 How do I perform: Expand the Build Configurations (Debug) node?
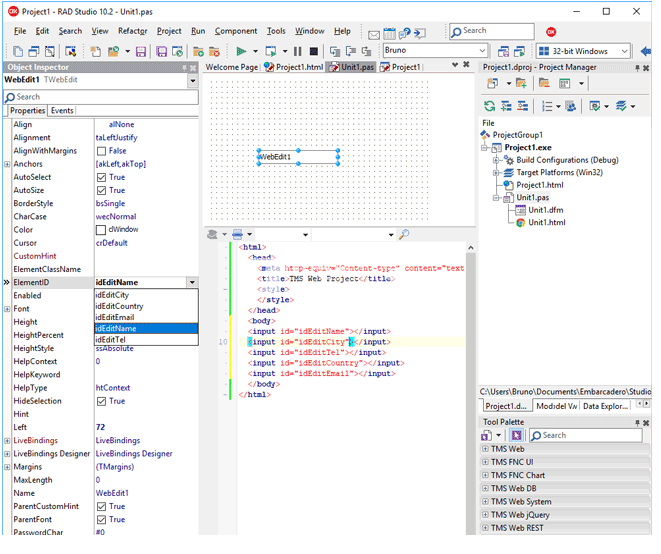pyautogui.click(x=496, y=160)
